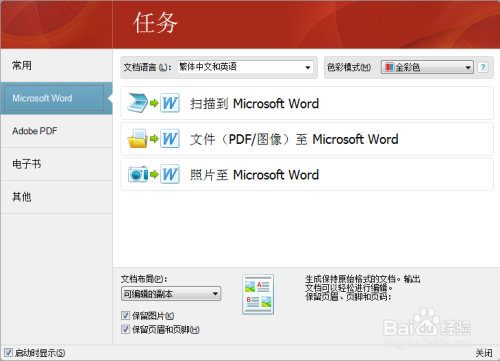Uncheck 启动时显示 checkbox
The height and width of the screenshot is (361, 500).
(x=9, y=352)
